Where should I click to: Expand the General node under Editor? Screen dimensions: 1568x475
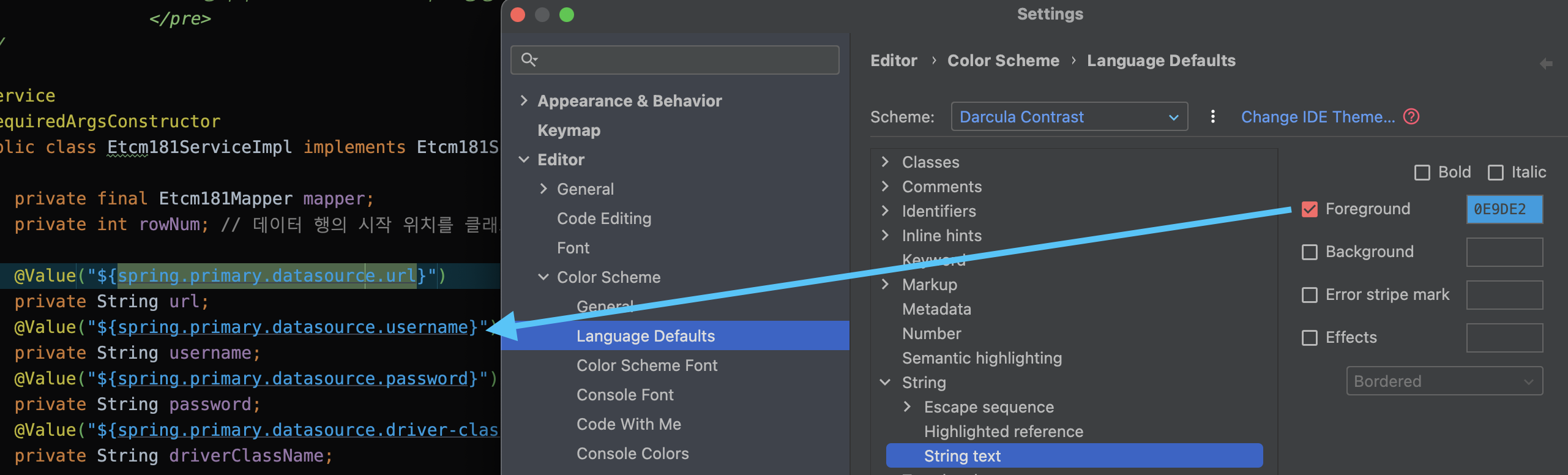(x=543, y=189)
